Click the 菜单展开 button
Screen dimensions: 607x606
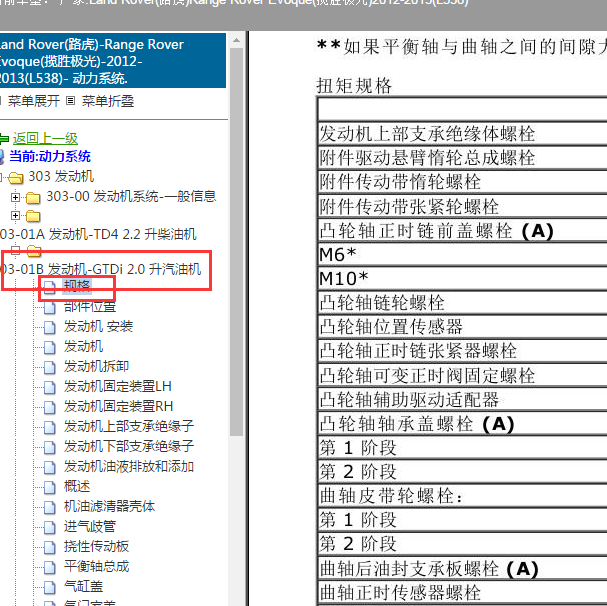pyautogui.click(x=34, y=101)
